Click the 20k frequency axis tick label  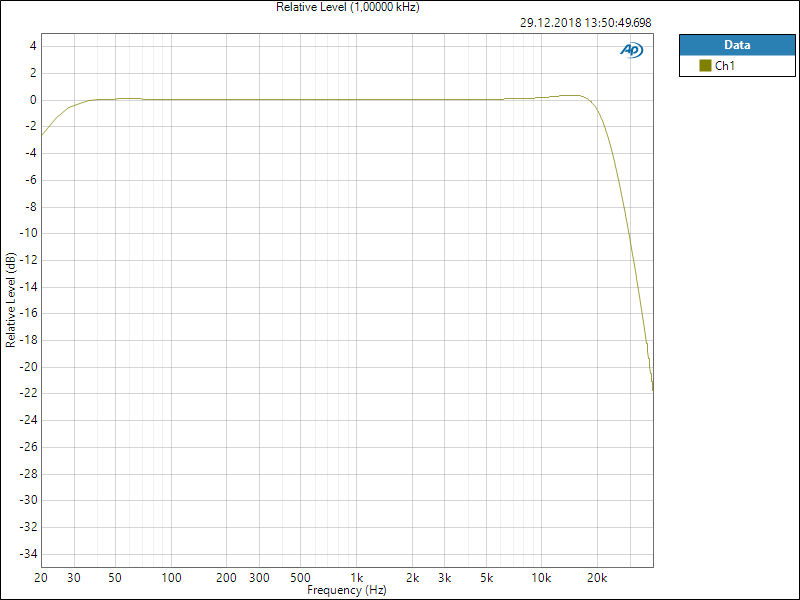coord(597,578)
